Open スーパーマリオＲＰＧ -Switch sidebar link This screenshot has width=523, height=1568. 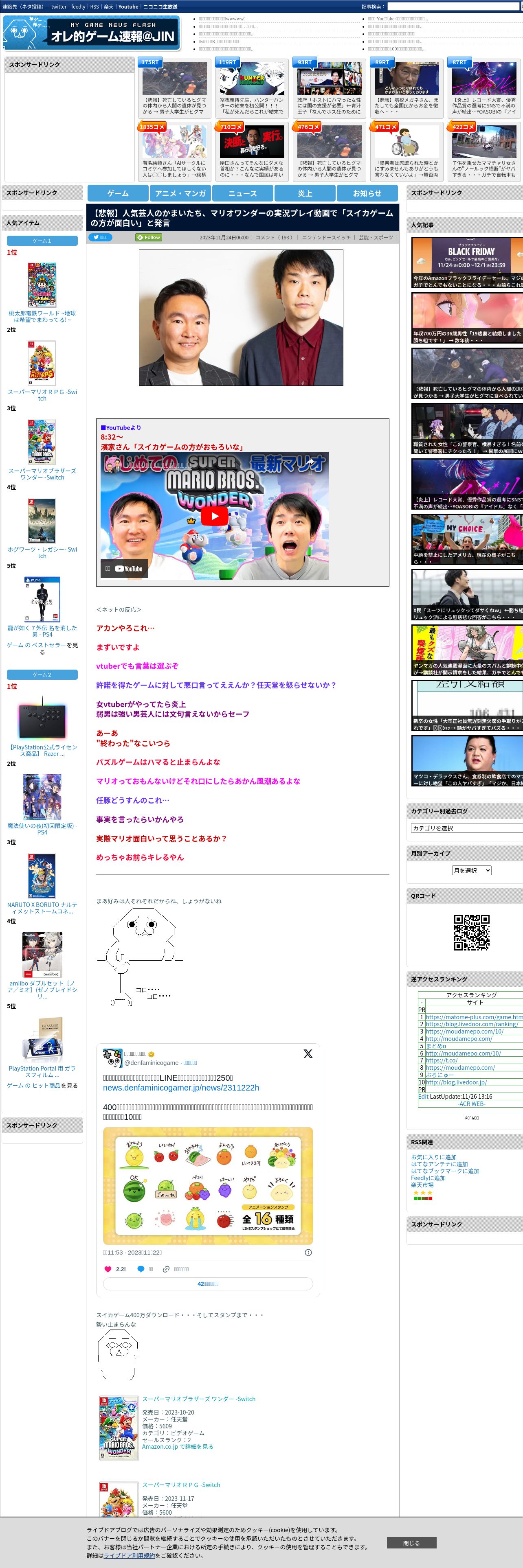click(x=42, y=395)
